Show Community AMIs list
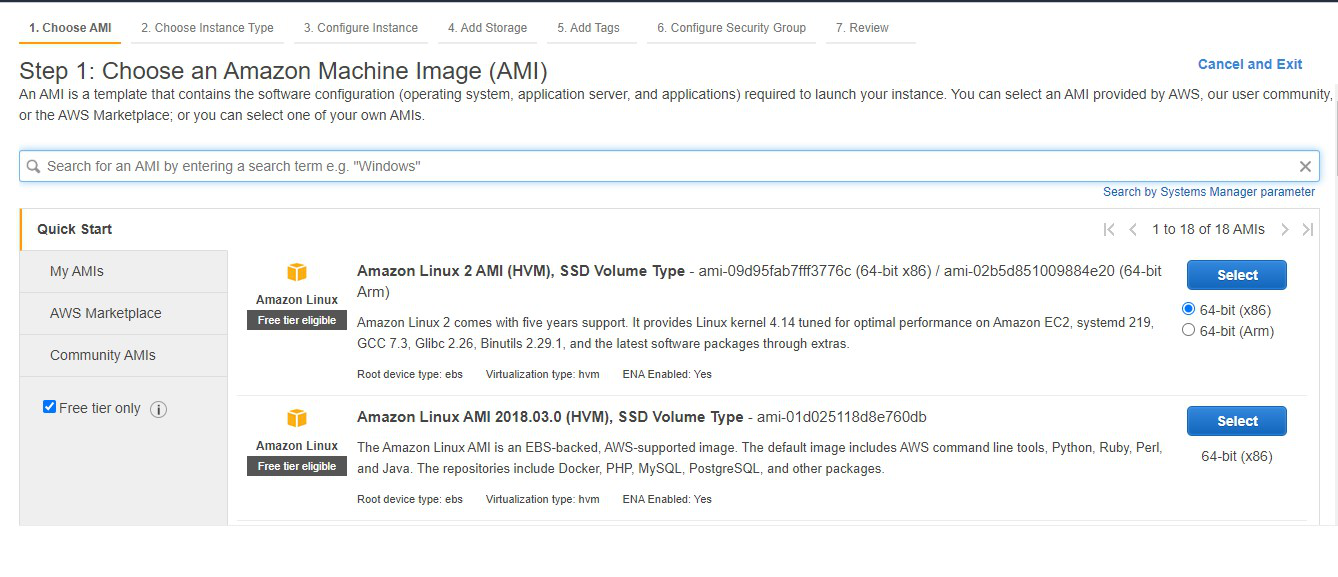Viewport: 1338px width, 577px height. pos(103,355)
